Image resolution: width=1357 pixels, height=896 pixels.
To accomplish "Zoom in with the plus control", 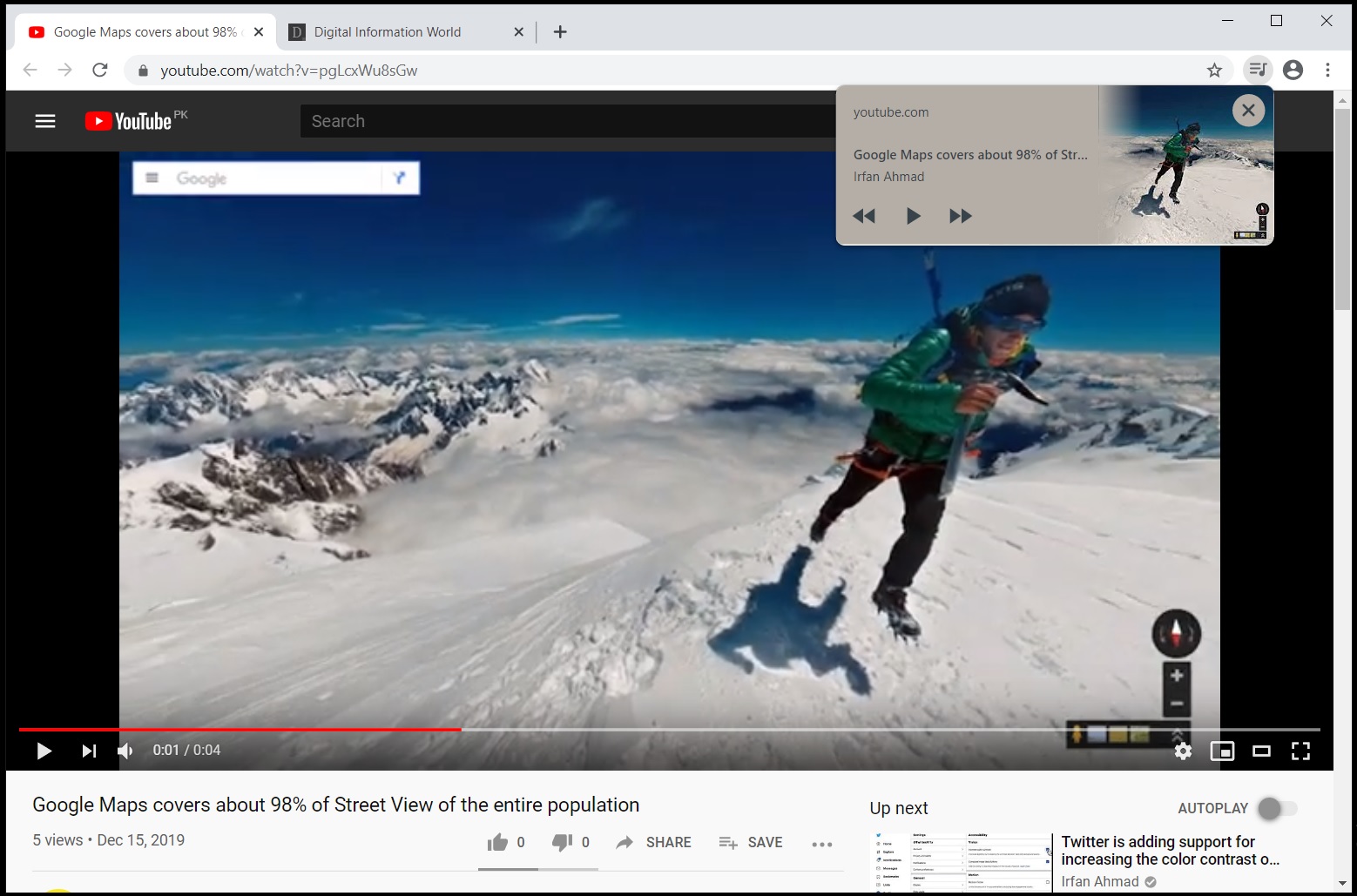I will (x=1176, y=674).
